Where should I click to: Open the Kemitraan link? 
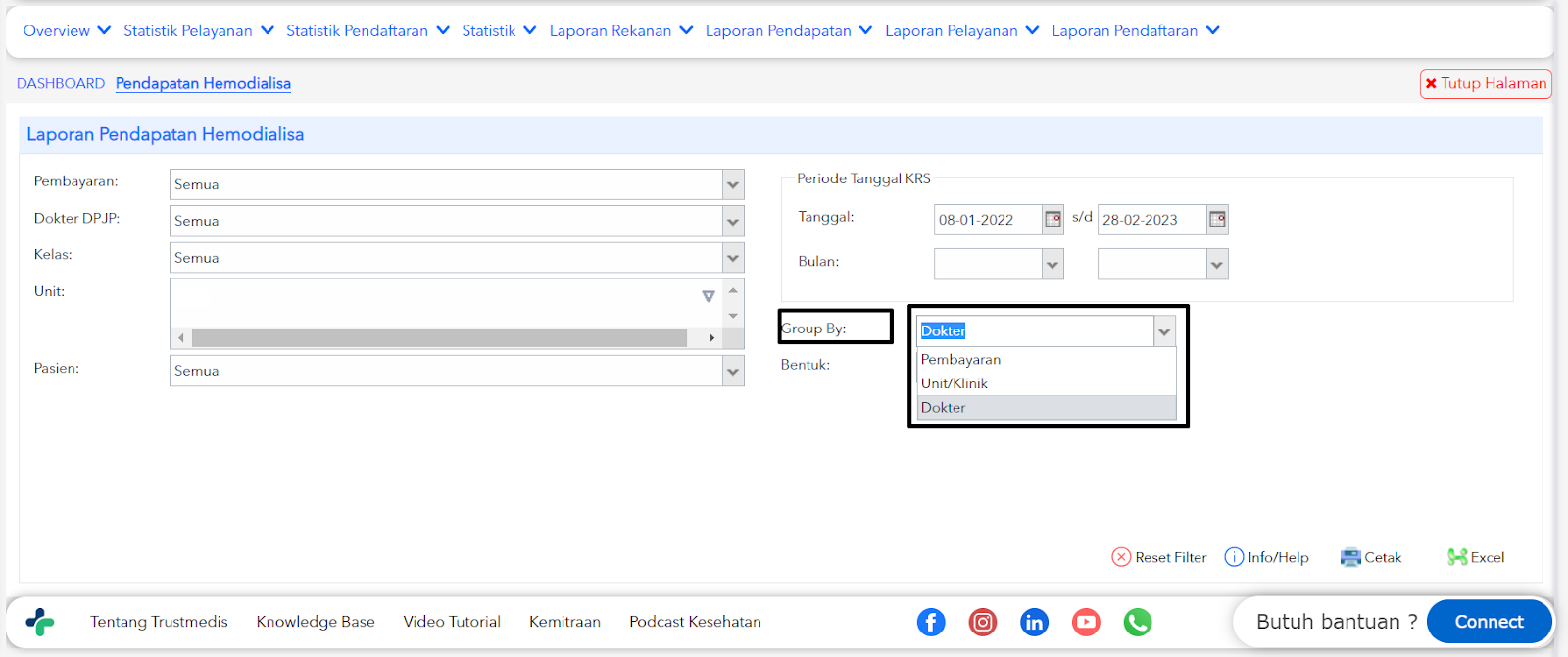coord(564,622)
